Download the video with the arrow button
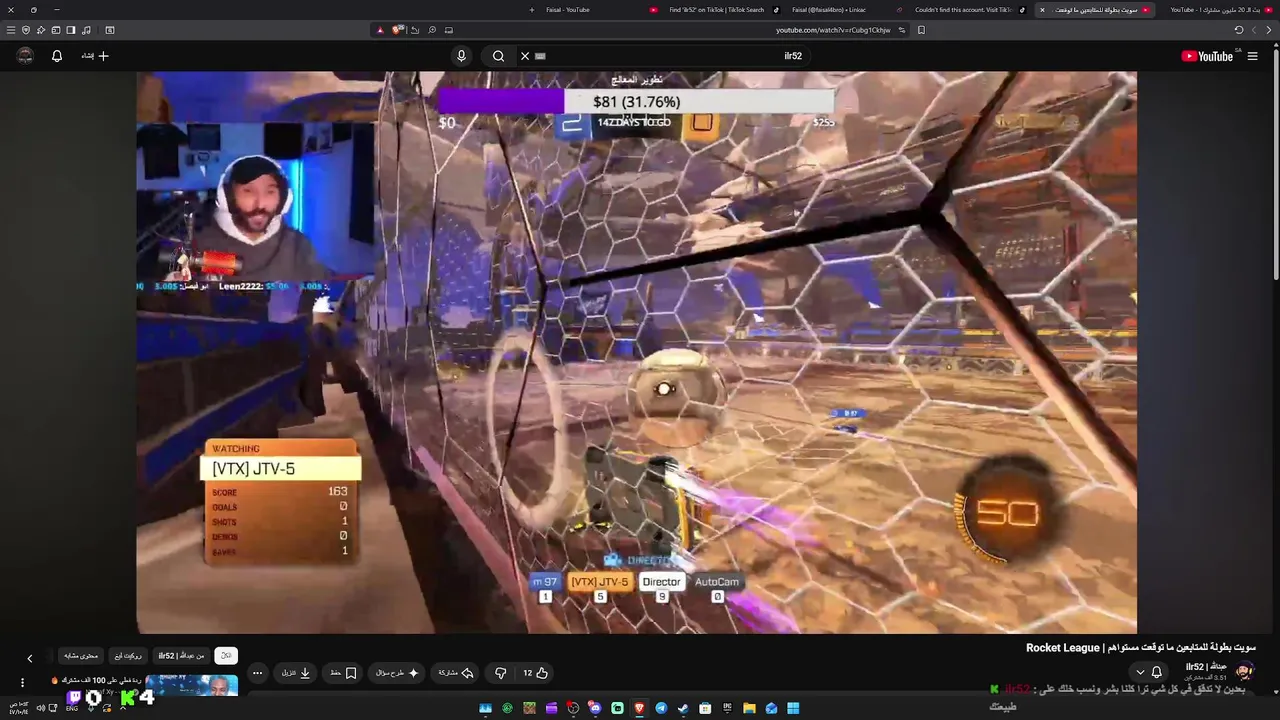1280x720 pixels. pos(295,673)
